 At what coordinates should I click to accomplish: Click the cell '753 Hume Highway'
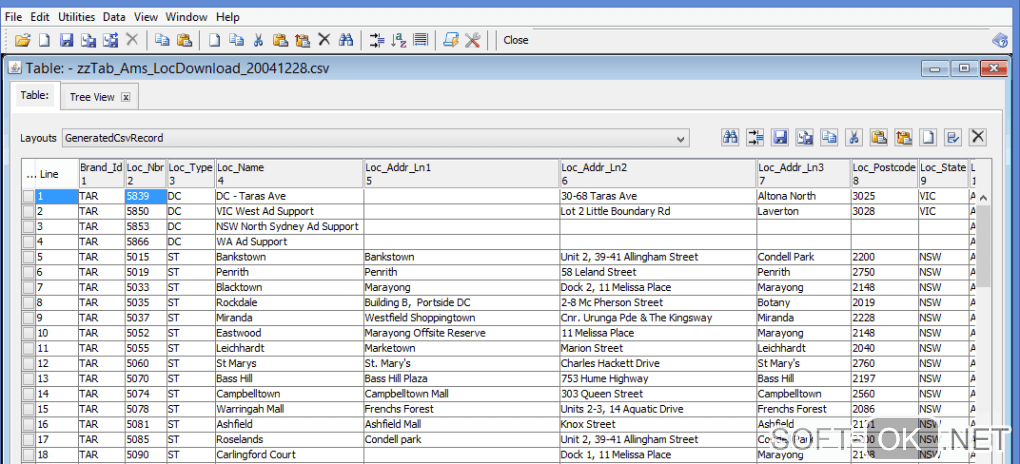pyautogui.click(x=658, y=379)
